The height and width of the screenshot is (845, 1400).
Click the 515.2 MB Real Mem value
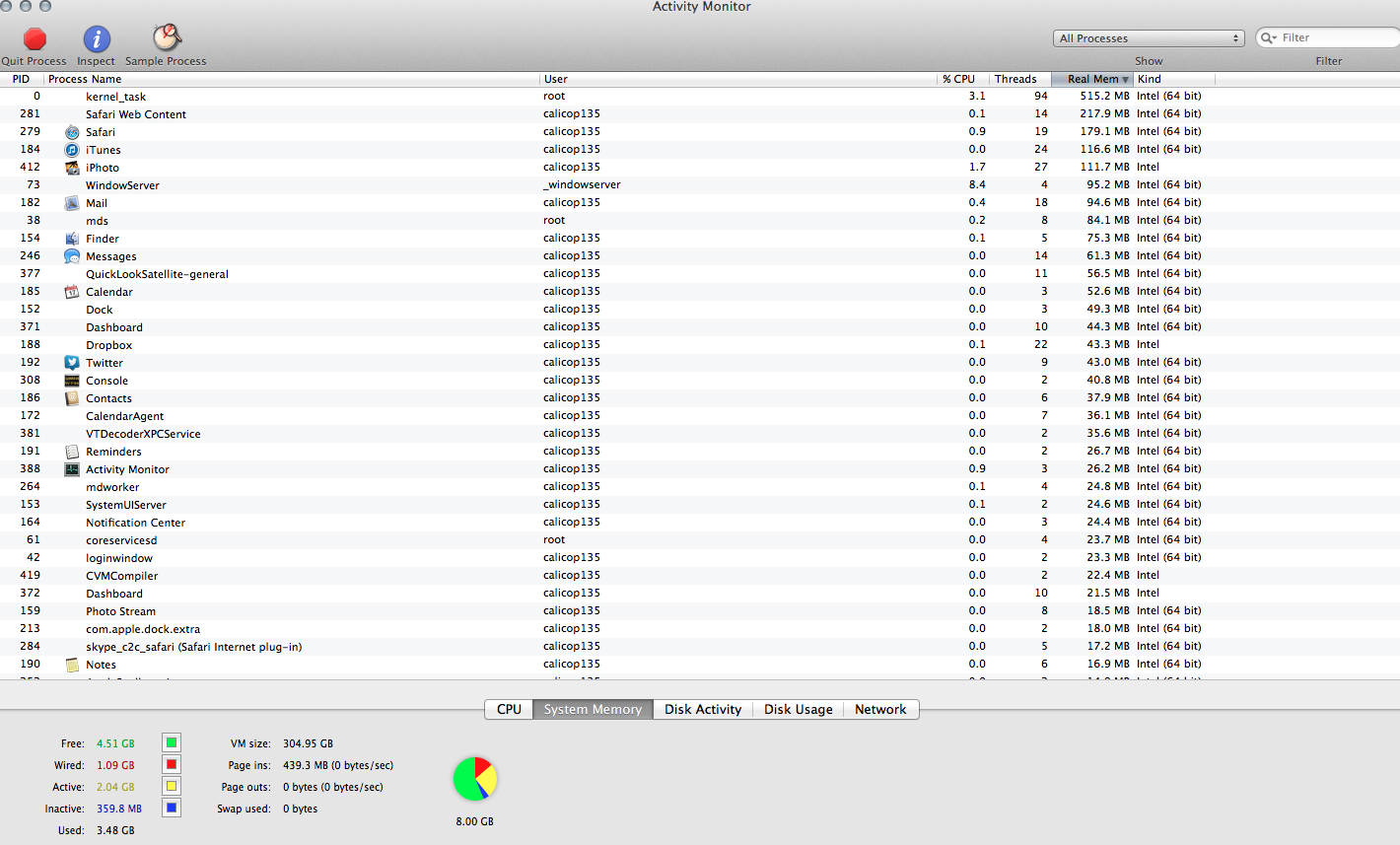pyautogui.click(x=1104, y=96)
